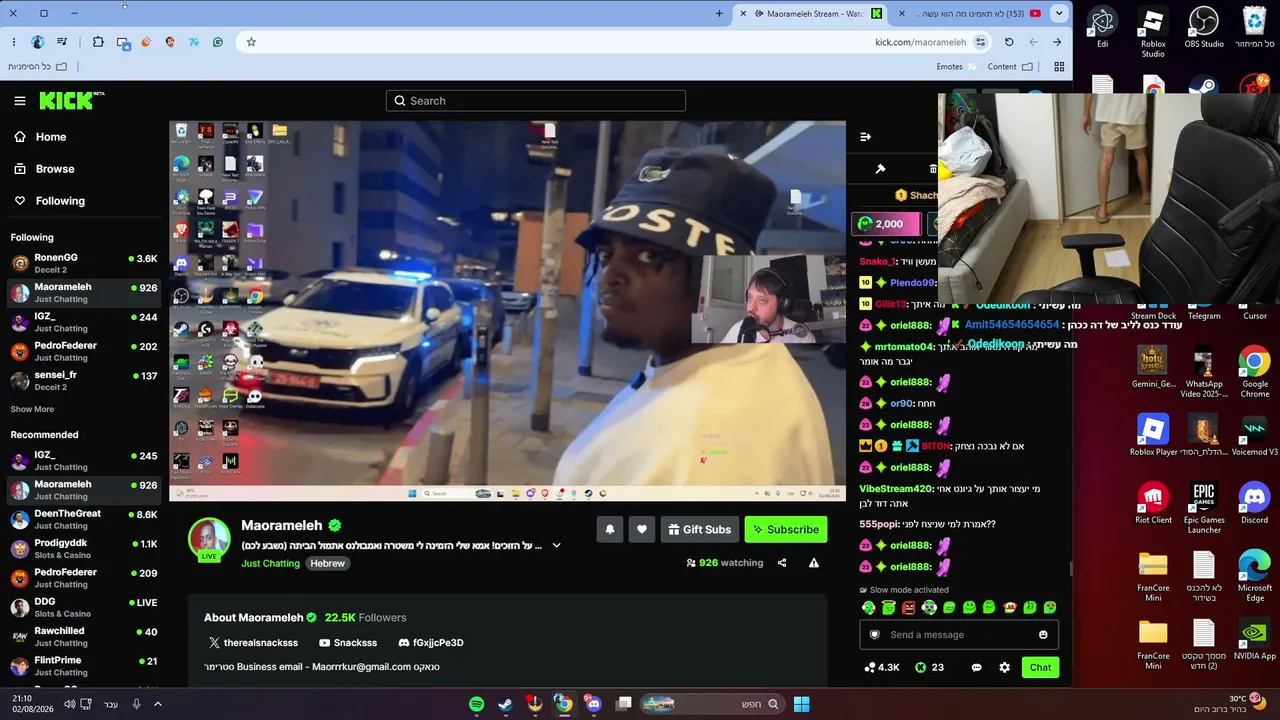
Task: Open DeenTheGreat recommended channel
Action: point(84,519)
